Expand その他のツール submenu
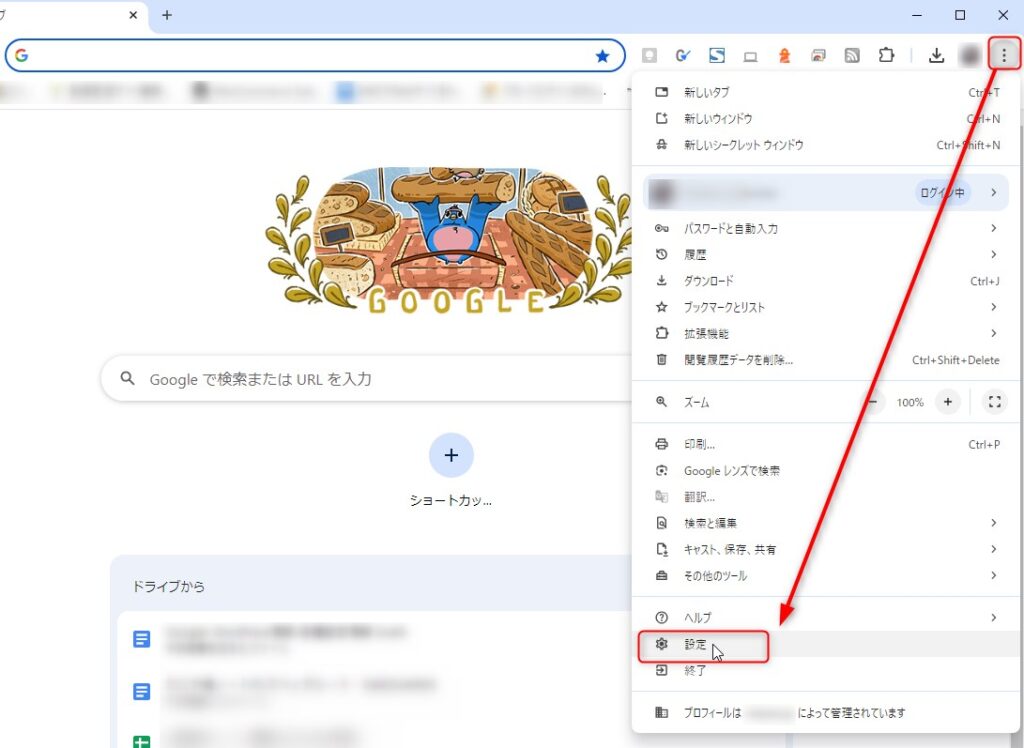This screenshot has width=1024, height=748. [x=827, y=576]
